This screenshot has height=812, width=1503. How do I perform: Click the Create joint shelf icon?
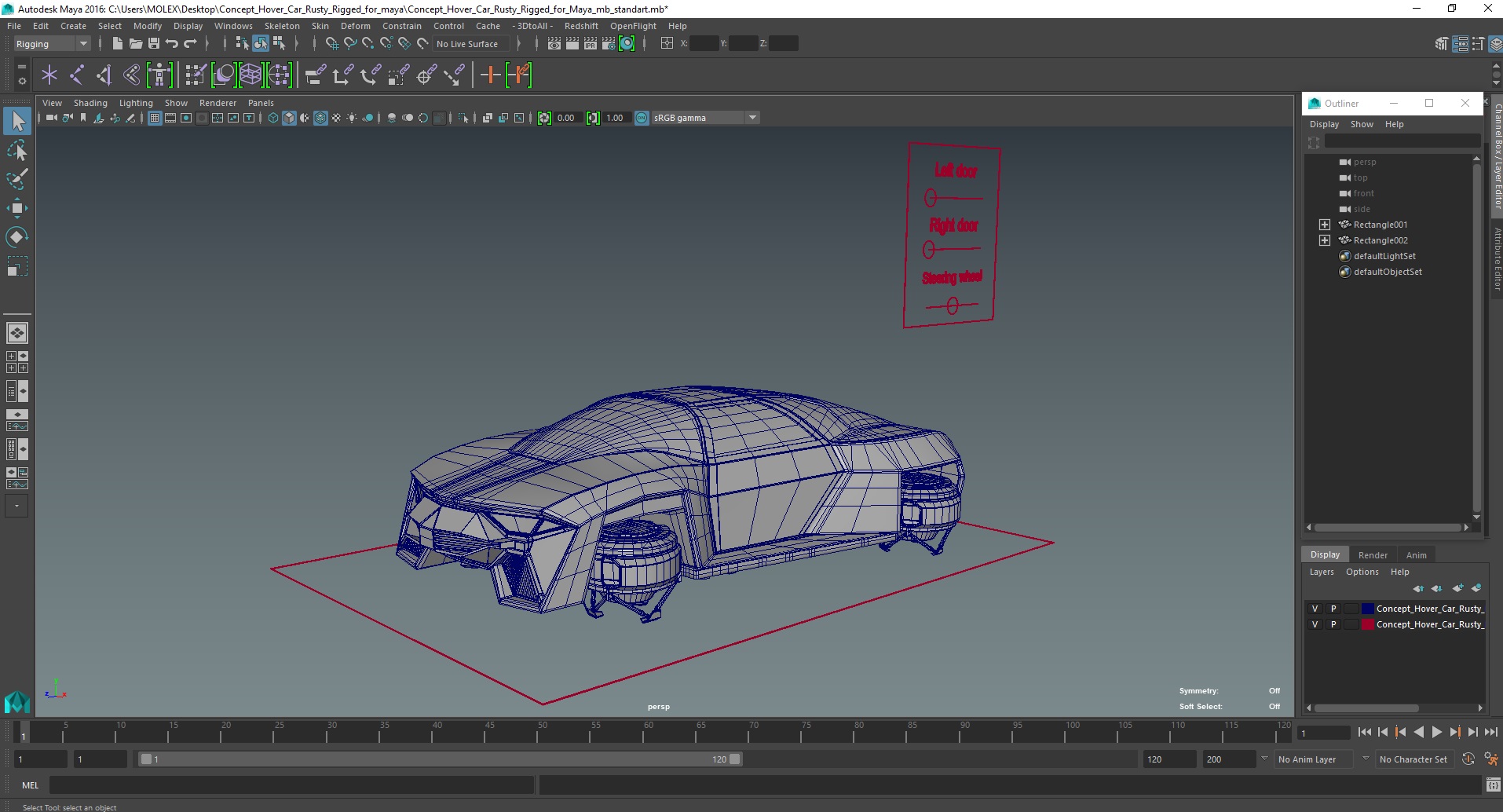77,75
